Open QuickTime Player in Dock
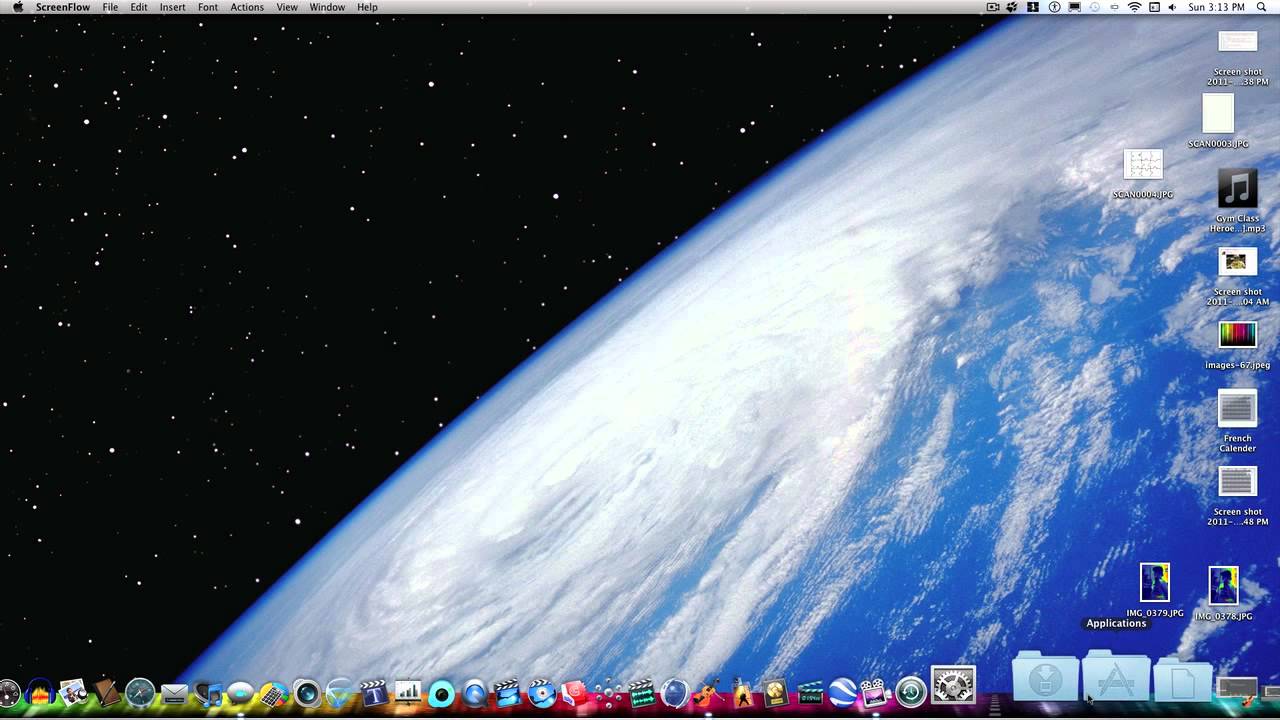 474,693
